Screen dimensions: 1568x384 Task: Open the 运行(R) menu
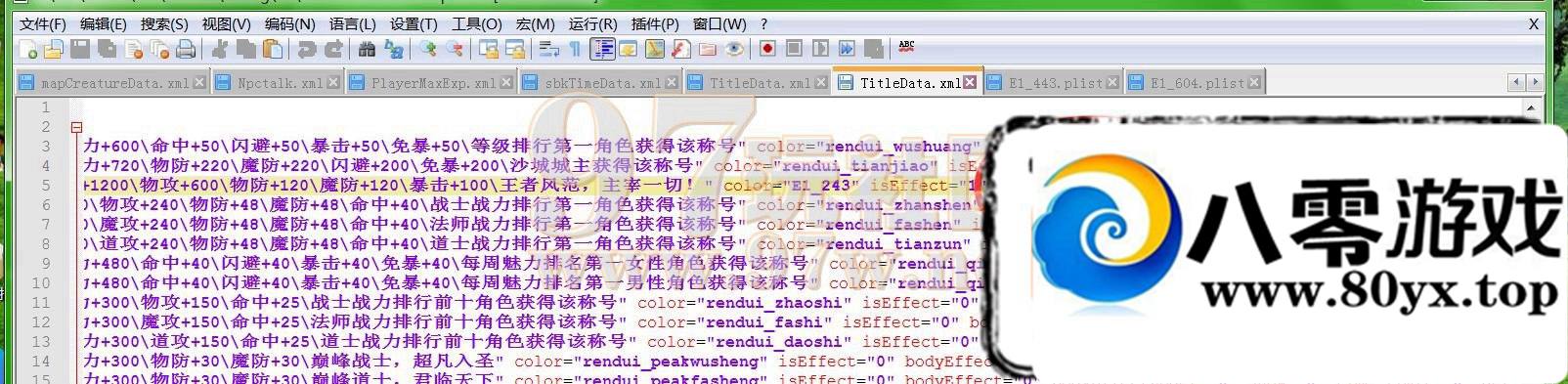[x=592, y=23]
